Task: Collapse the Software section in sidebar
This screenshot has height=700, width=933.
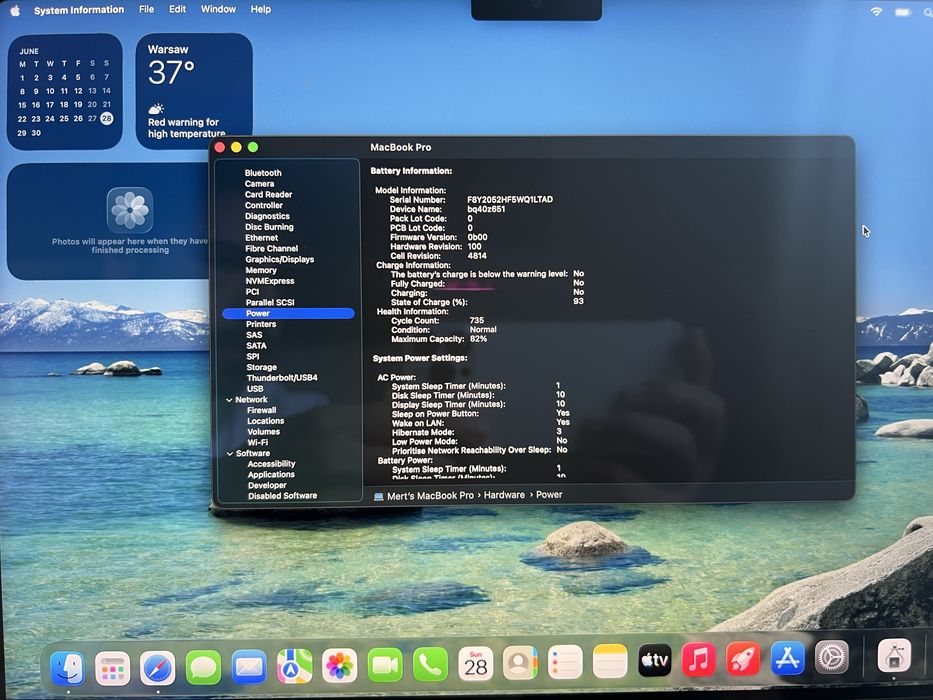Action: (230, 454)
